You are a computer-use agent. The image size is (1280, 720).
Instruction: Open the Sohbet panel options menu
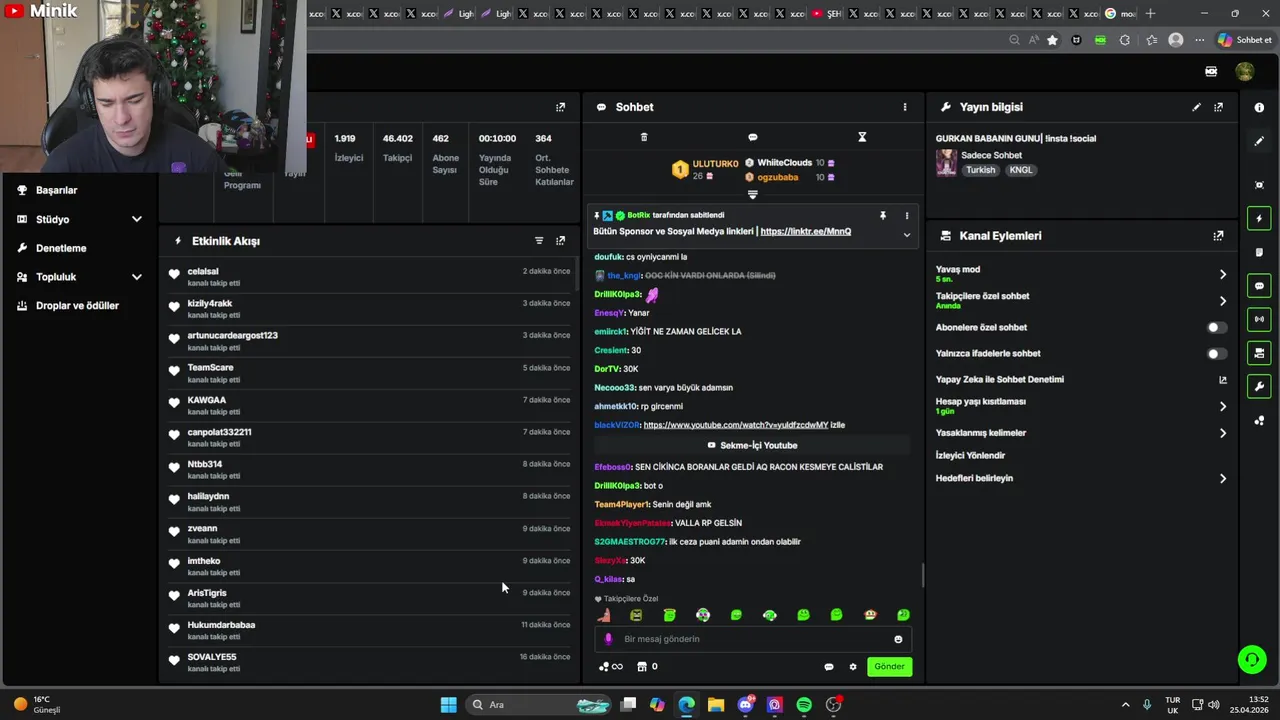click(905, 107)
